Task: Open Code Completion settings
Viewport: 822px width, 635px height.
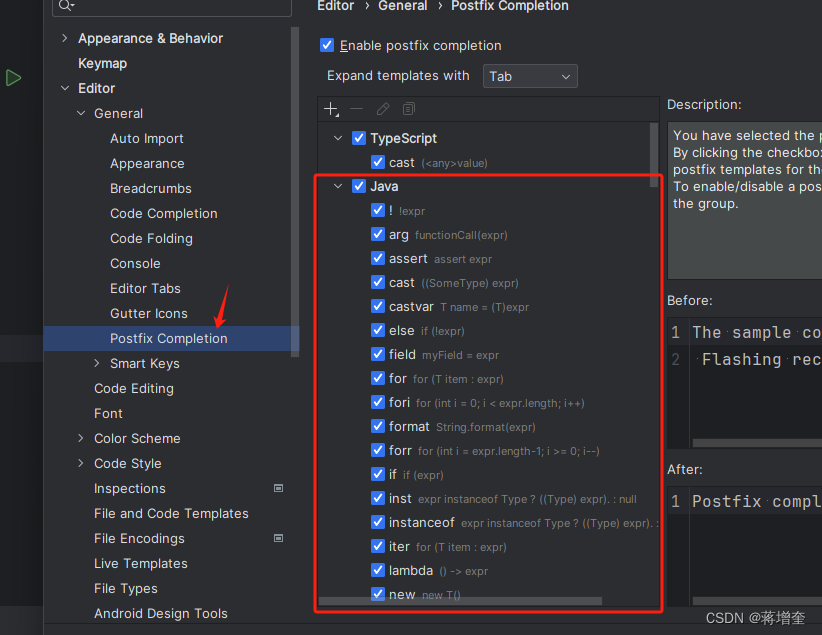Action: point(164,213)
